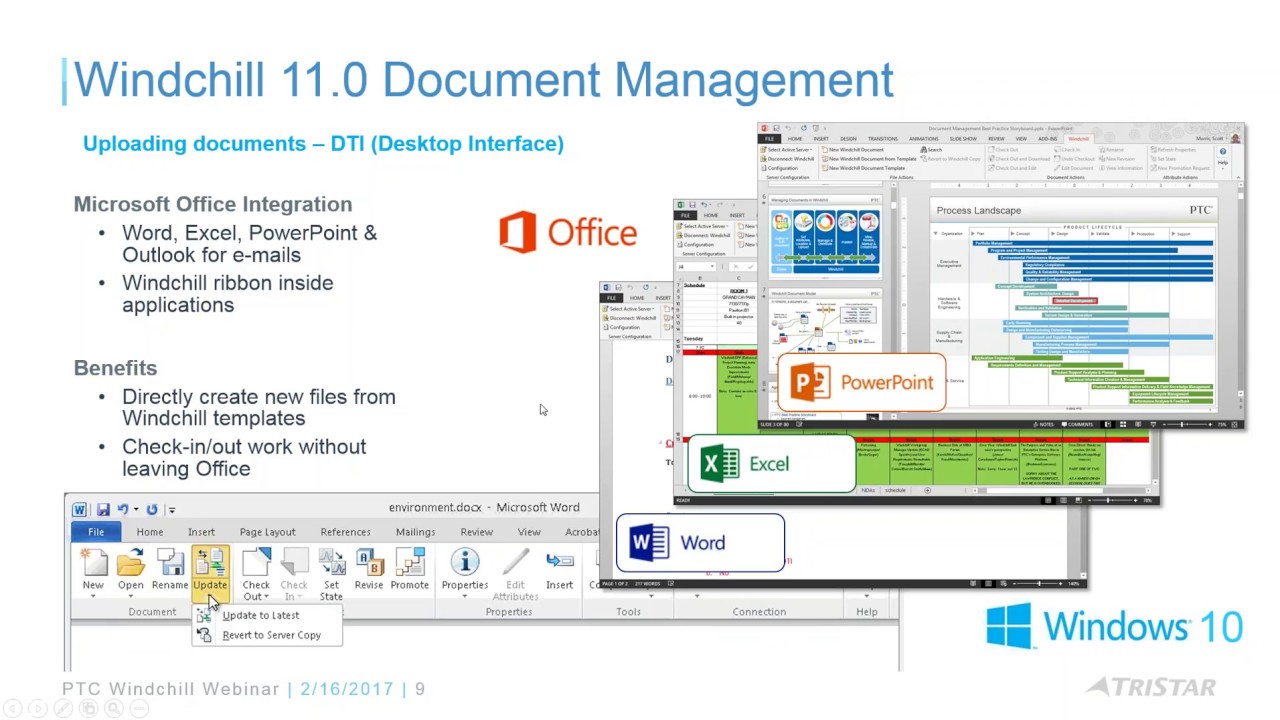This screenshot has height=720, width=1280.
Task: Adjust the Word window zoom slider
Action: [x=1036, y=583]
